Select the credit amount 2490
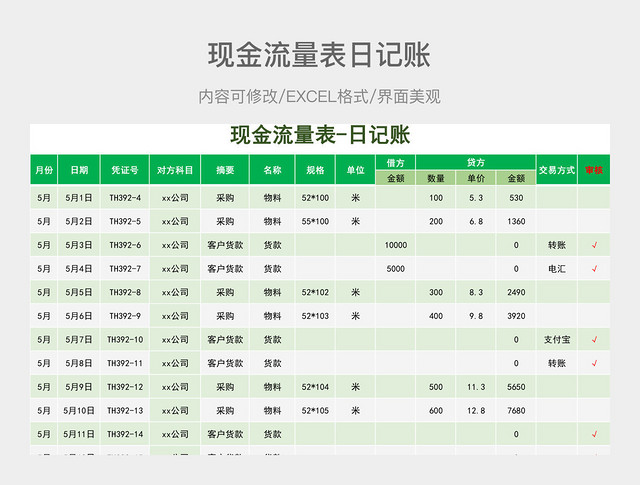 [x=516, y=293]
